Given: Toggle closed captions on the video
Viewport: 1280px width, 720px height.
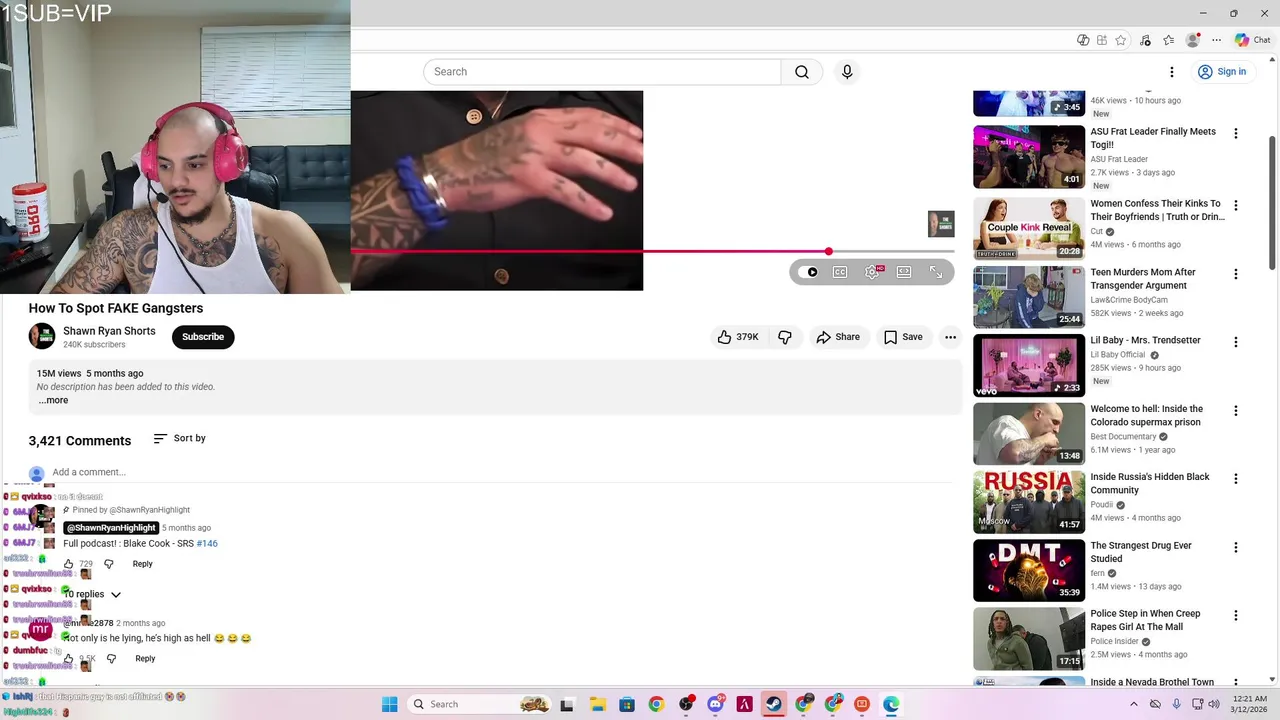Looking at the screenshot, I should click(x=840, y=272).
